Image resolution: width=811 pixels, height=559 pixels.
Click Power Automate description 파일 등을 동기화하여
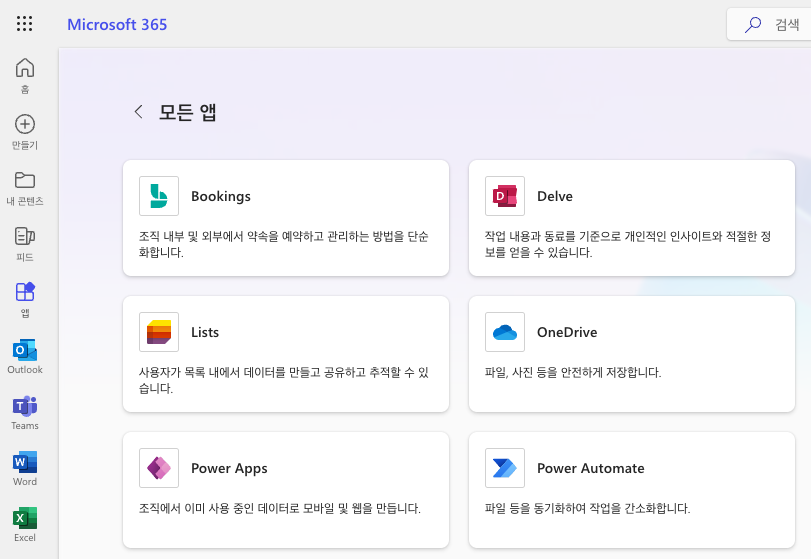click(588, 508)
